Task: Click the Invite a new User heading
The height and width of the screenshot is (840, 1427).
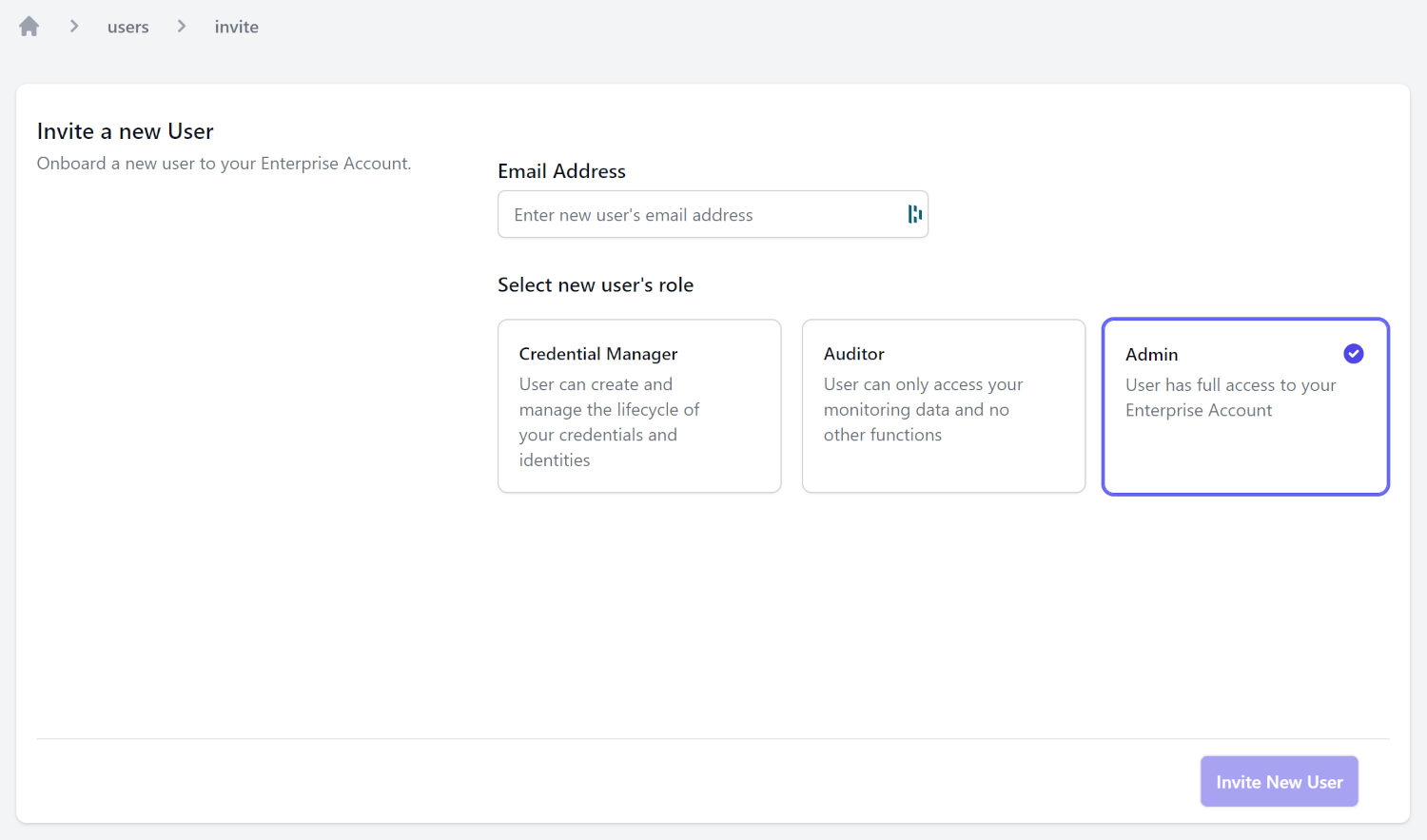Action: (125, 130)
